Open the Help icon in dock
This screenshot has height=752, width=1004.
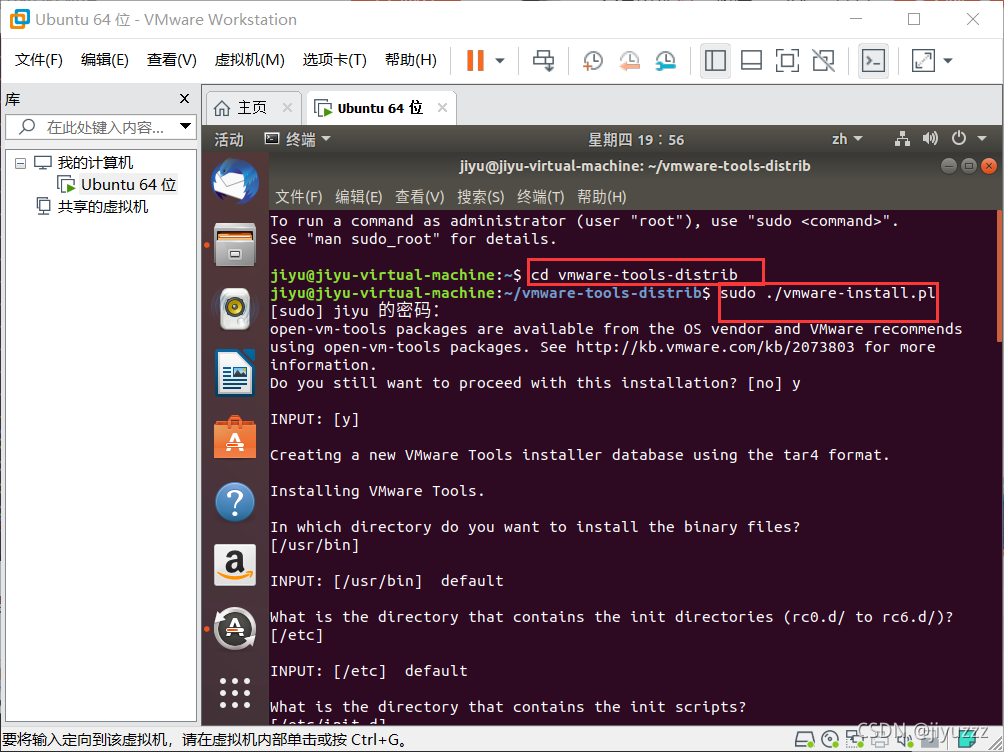pyautogui.click(x=235, y=502)
